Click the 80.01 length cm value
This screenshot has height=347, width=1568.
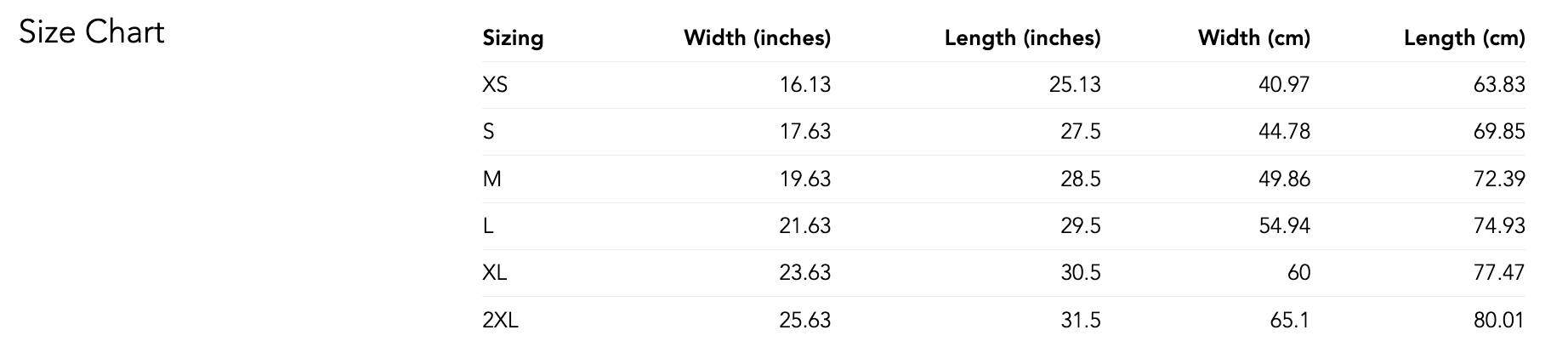(x=1499, y=321)
